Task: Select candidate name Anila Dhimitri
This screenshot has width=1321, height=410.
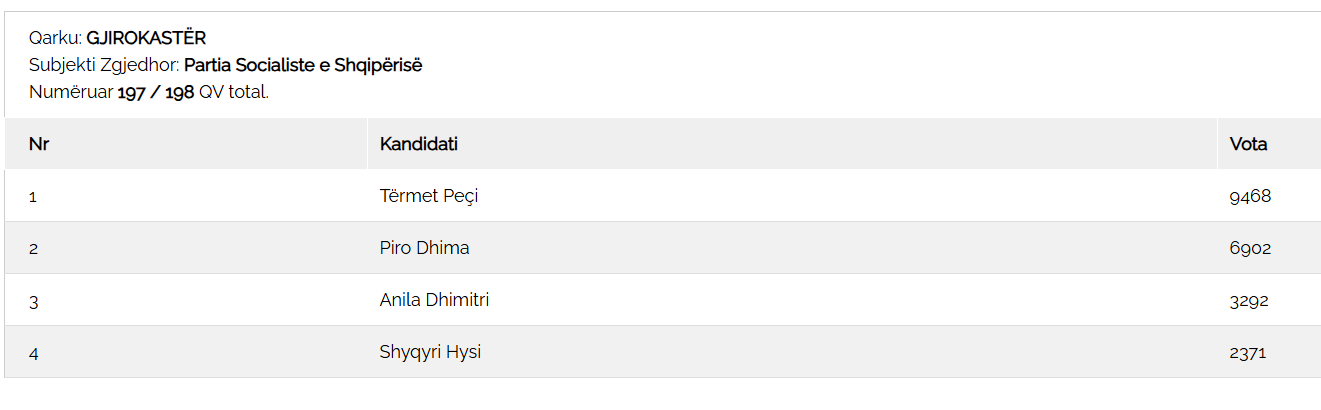Action: 434,300
